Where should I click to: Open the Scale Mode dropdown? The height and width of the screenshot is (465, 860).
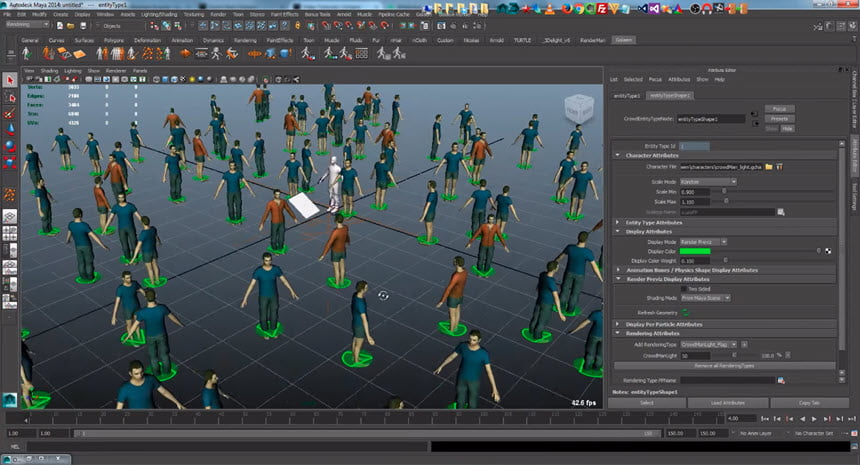point(708,182)
